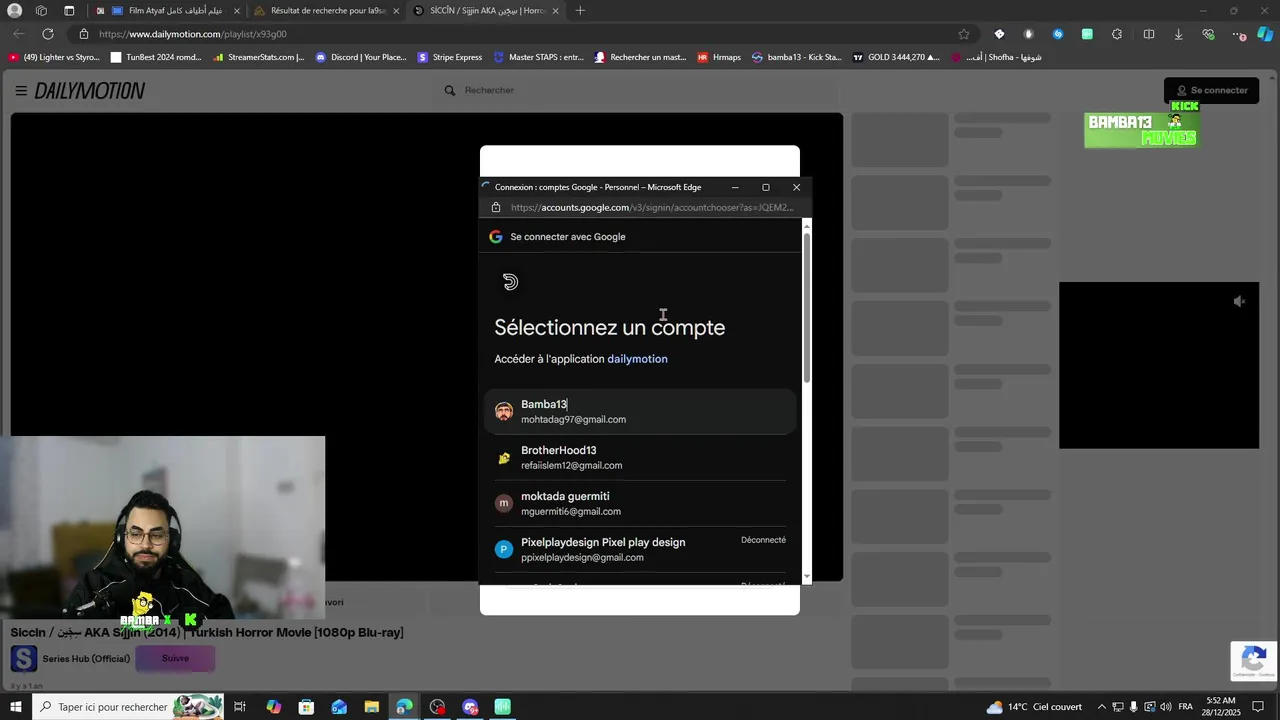Open the tab actions menu icon
The image size is (1280, 720).
(x=69, y=10)
